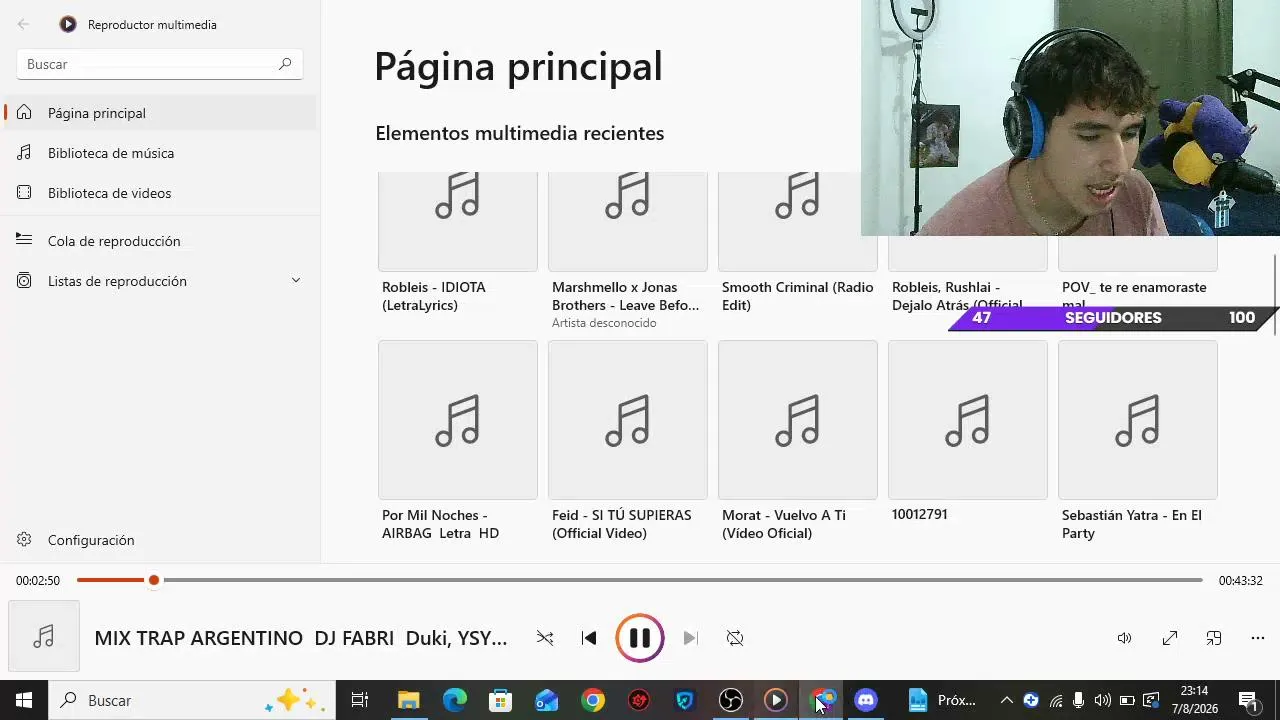The image size is (1280, 720).
Task: Open Cola de reproducción
Action: click(x=160, y=241)
